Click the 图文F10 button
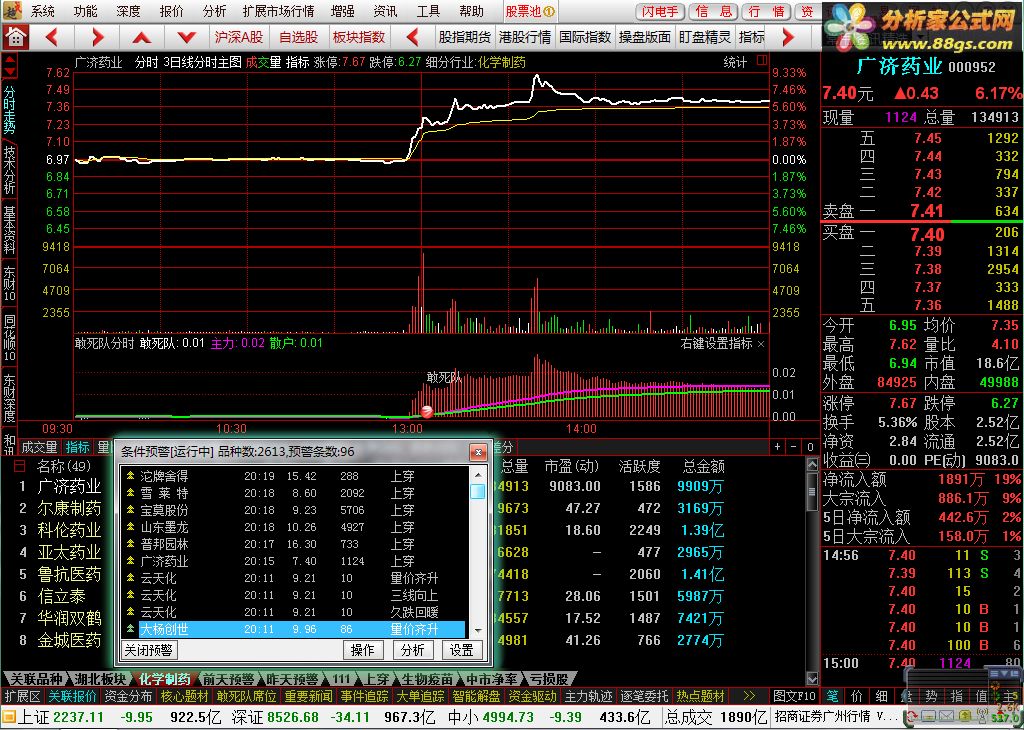The width and height of the screenshot is (1024, 730). pyautogui.click(x=794, y=696)
